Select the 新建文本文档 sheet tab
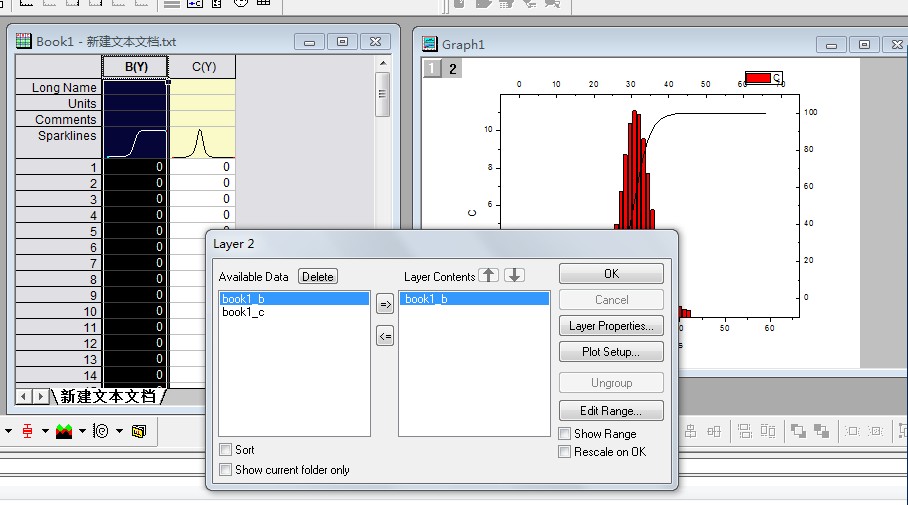This screenshot has width=908, height=505. 108,396
